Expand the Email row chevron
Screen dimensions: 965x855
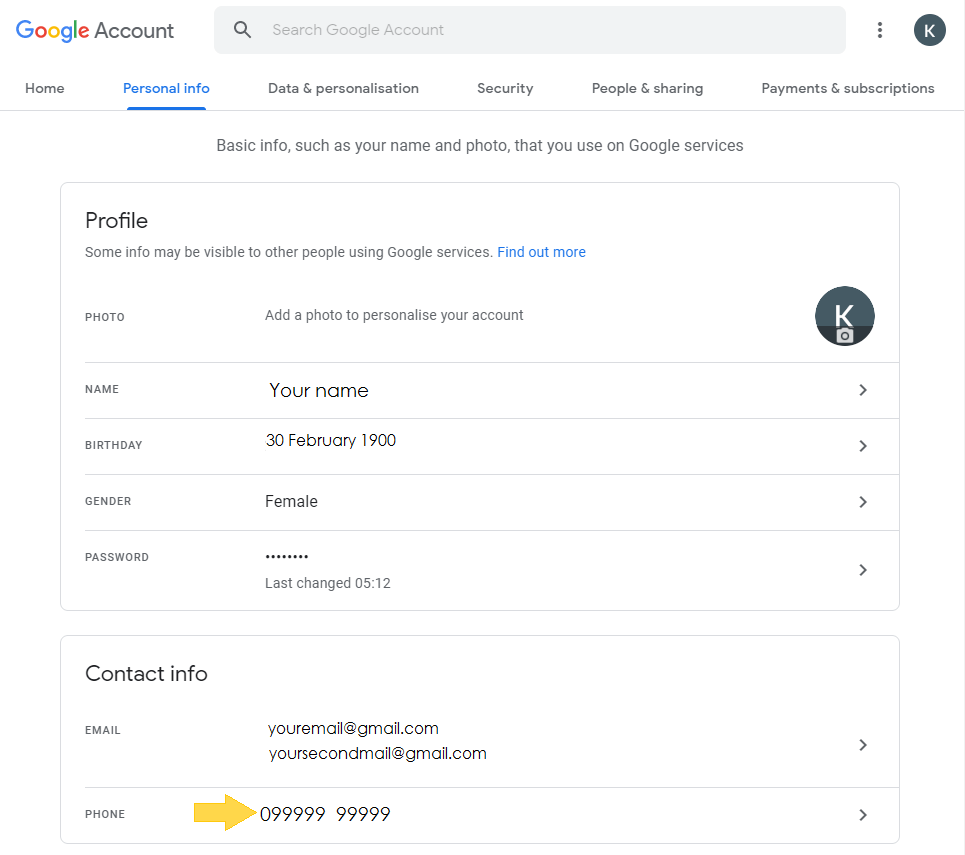click(x=862, y=744)
